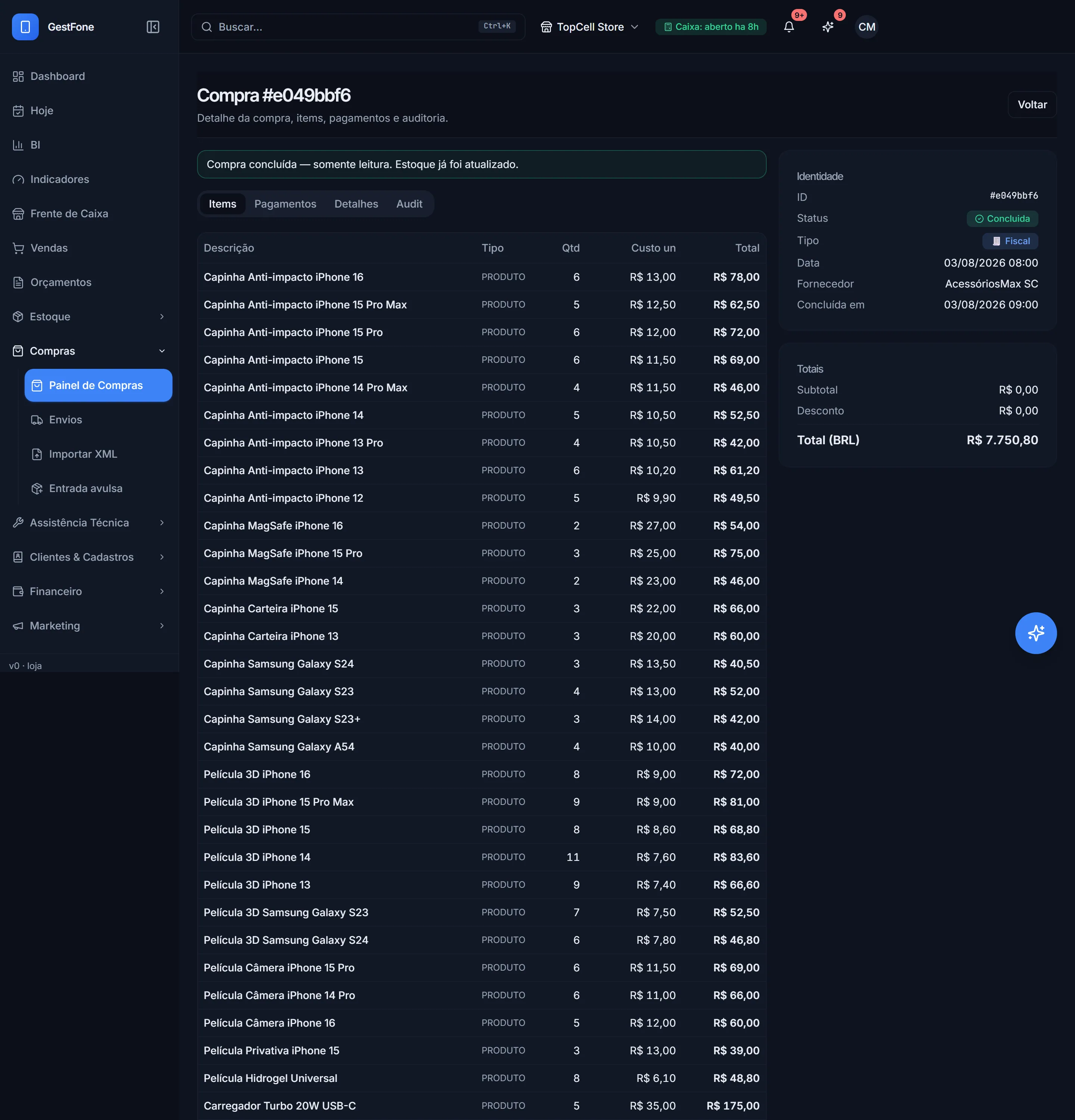Click the AcessóriosMax SC supplier name

[x=991, y=284]
